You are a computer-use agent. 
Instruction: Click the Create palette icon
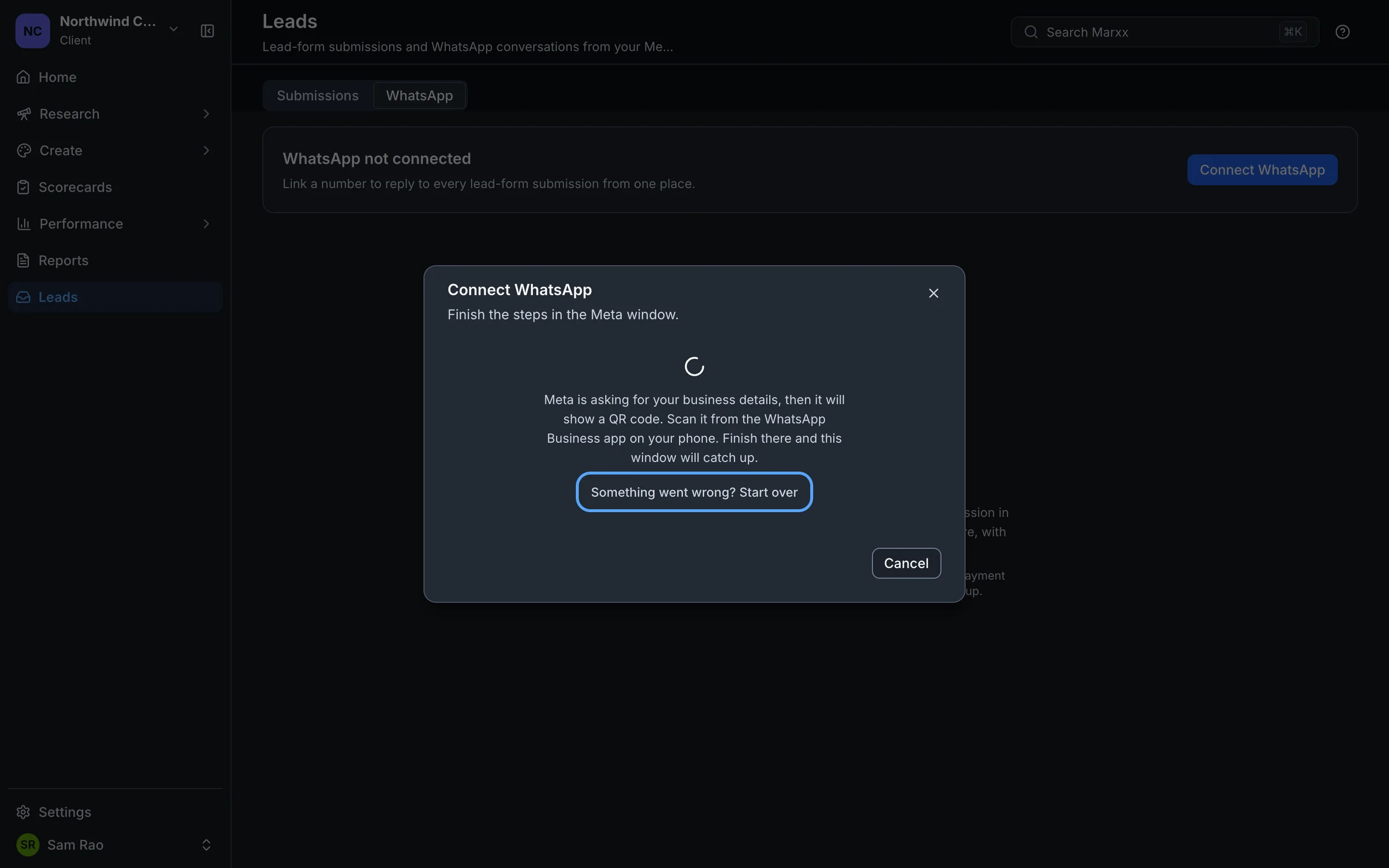[x=24, y=150]
